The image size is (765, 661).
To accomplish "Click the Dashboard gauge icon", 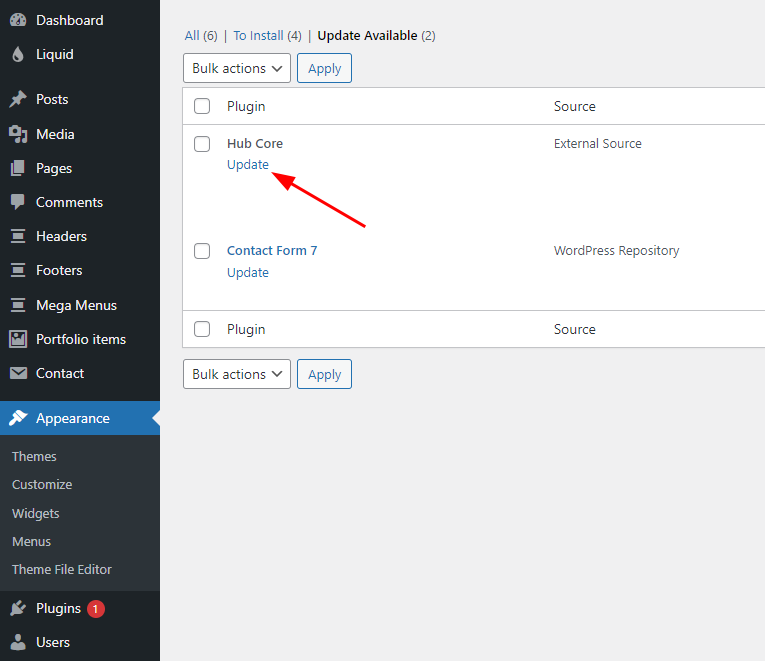I will coord(18,20).
